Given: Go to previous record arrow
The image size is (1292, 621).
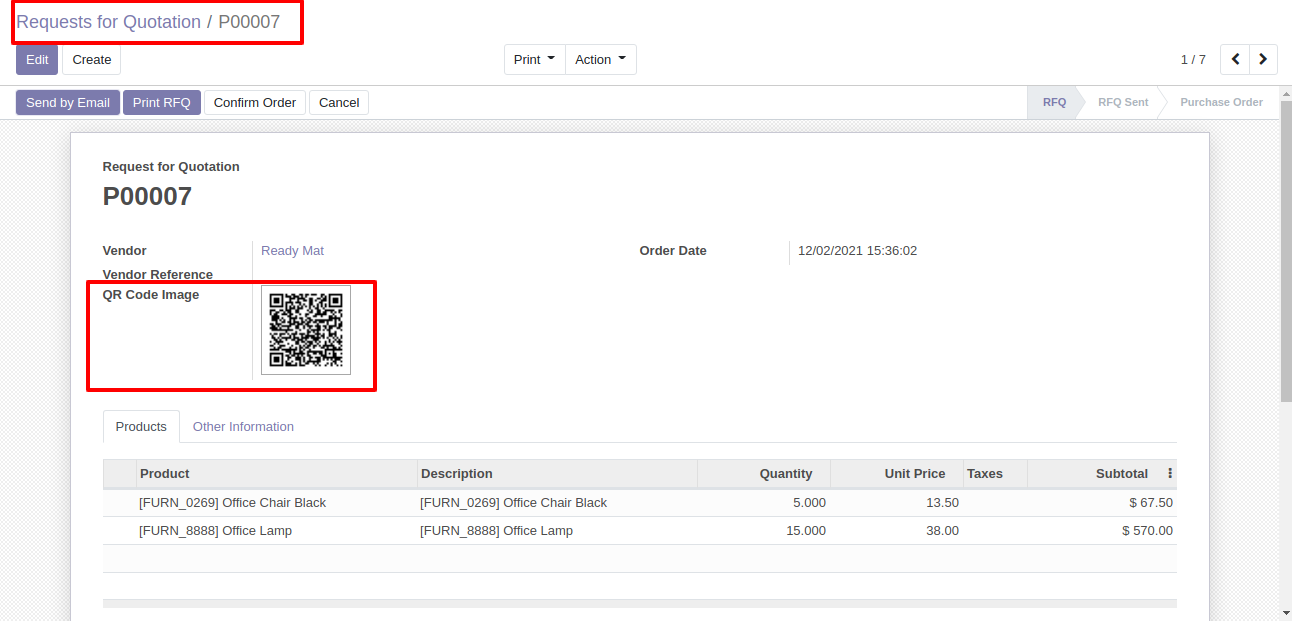Looking at the screenshot, I should (1235, 60).
